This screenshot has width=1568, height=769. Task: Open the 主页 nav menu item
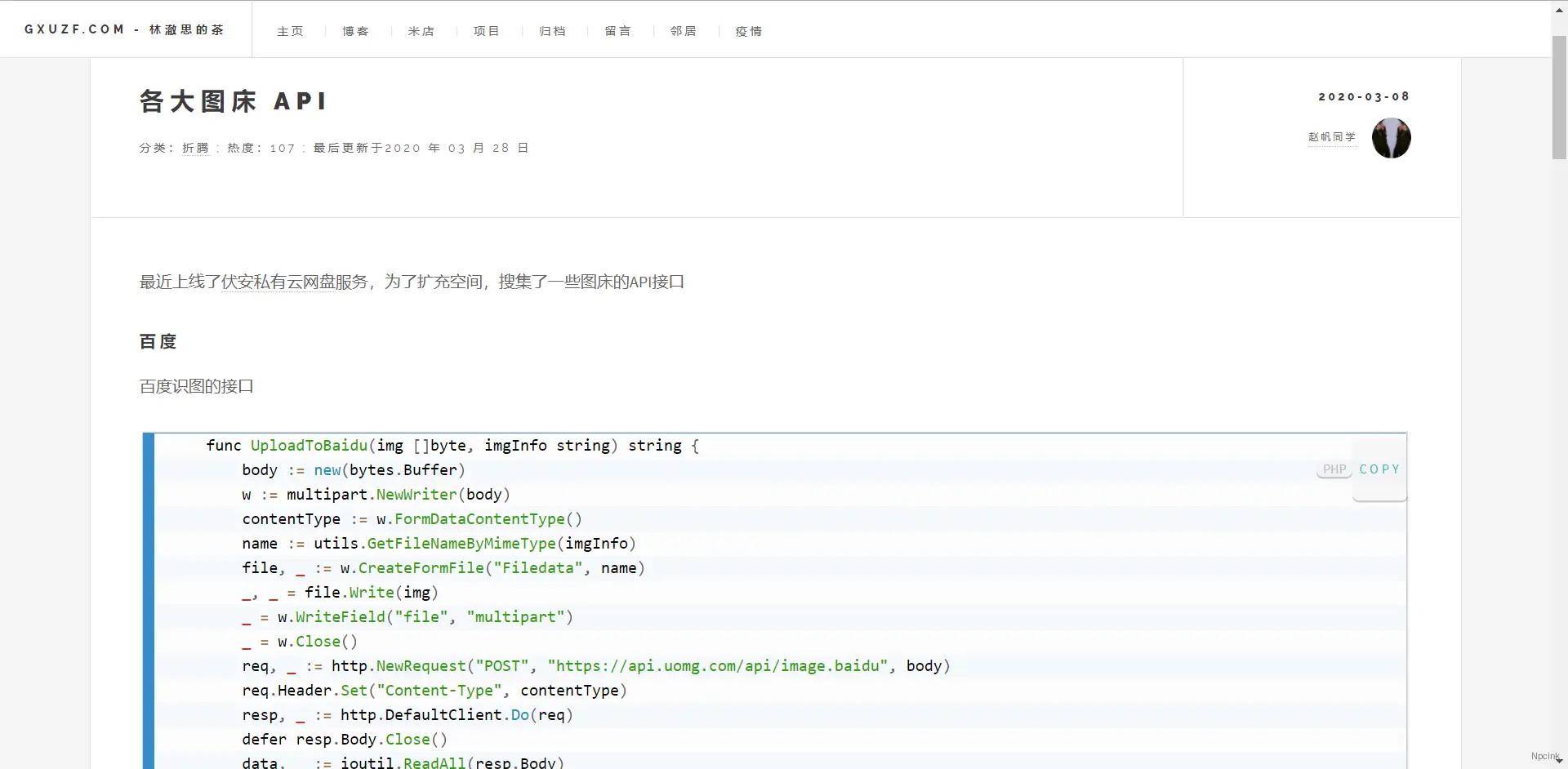pos(290,31)
